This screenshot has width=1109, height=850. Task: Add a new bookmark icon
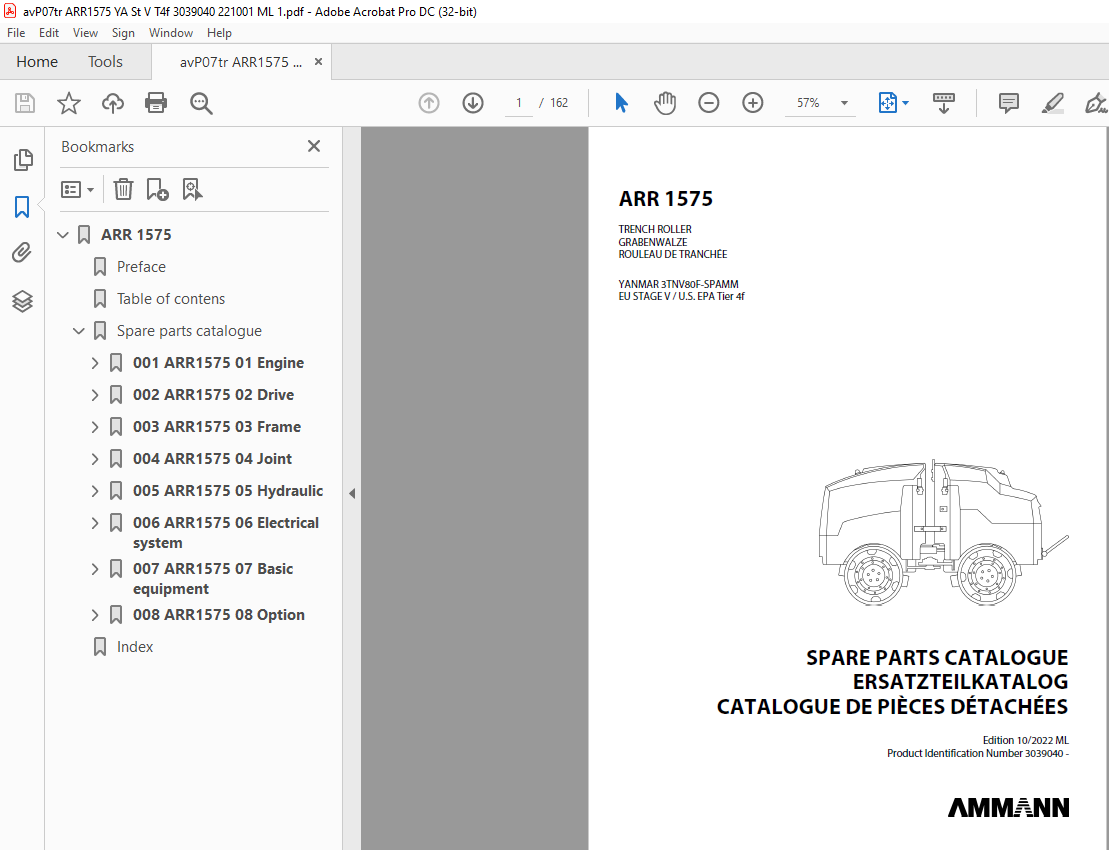point(157,190)
